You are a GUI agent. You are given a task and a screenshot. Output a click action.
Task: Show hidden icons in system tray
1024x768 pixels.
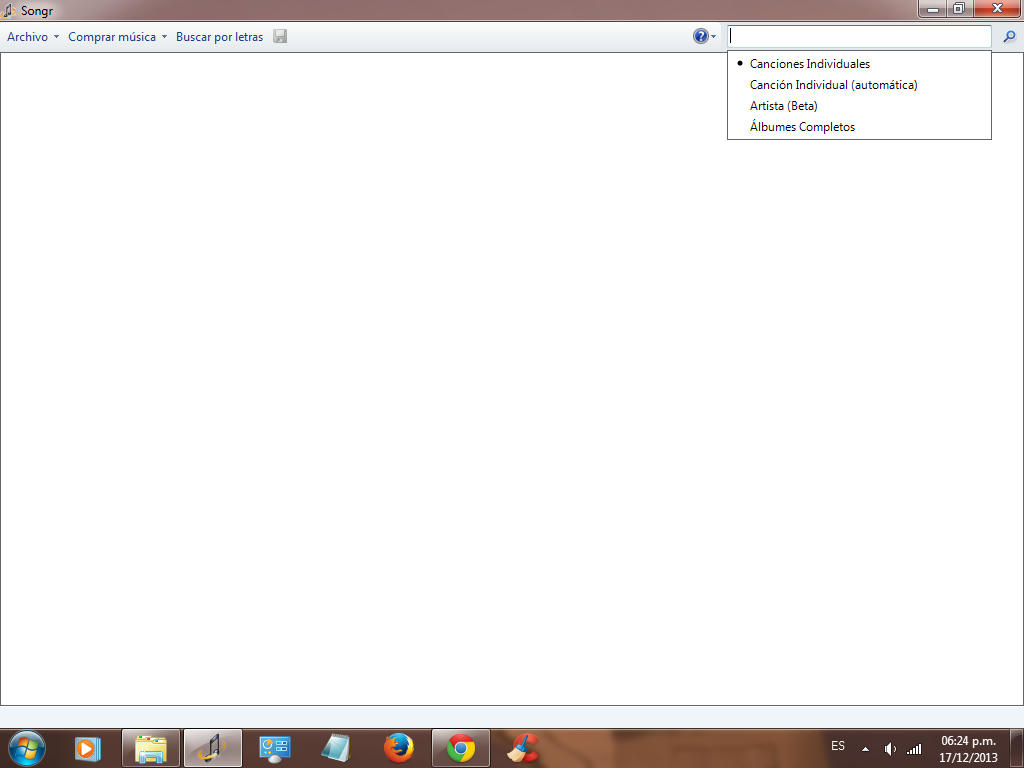coord(865,749)
